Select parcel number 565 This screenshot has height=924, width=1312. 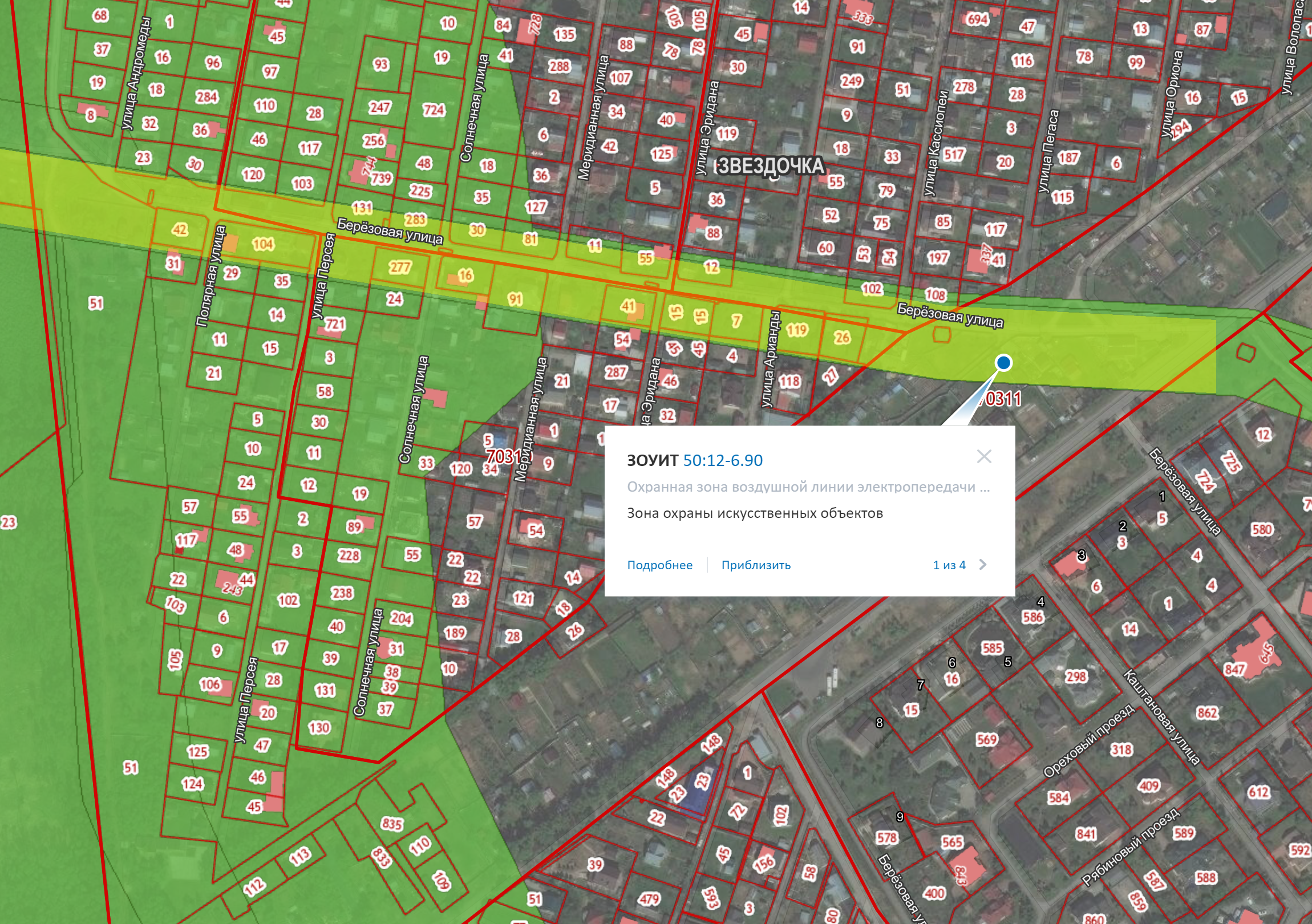click(952, 842)
